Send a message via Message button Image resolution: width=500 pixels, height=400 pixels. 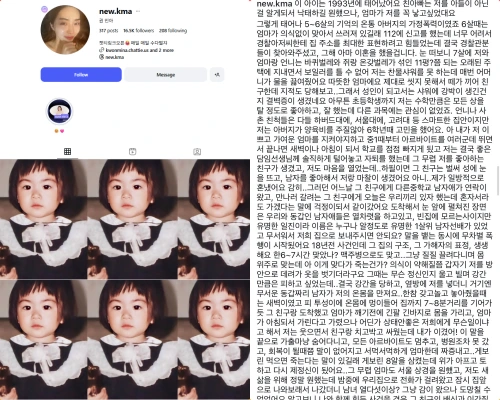(166, 75)
